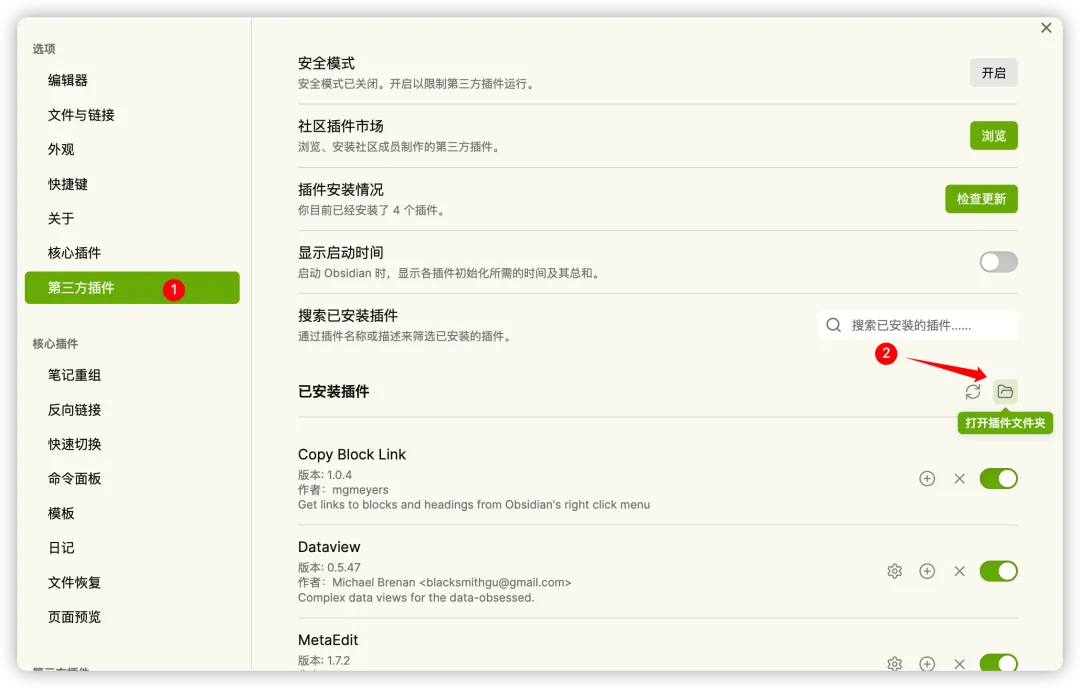Disable the Copy Block Link plugin
The image size is (1080, 688).
click(998, 479)
